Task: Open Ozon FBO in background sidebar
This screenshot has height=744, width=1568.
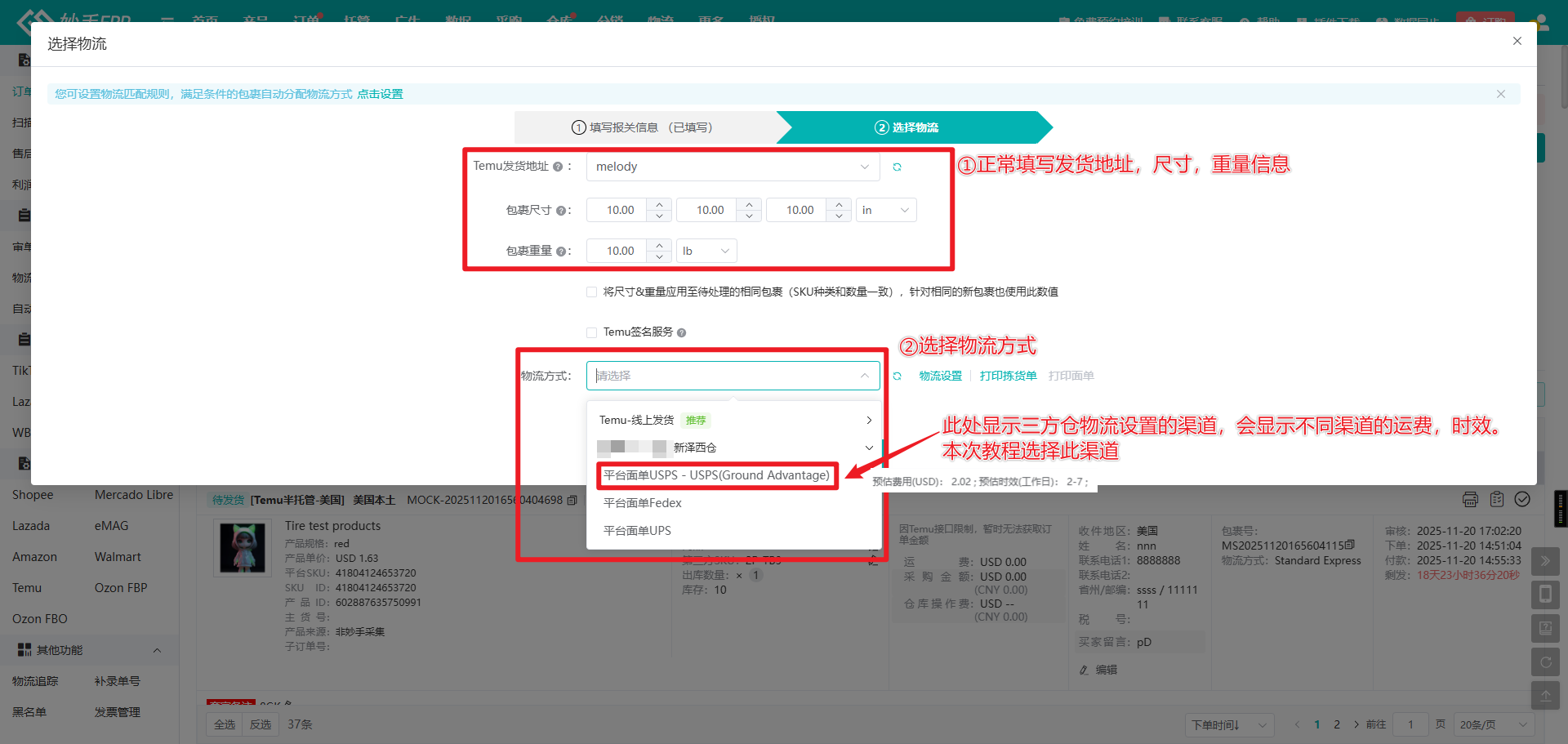Action: (x=40, y=619)
